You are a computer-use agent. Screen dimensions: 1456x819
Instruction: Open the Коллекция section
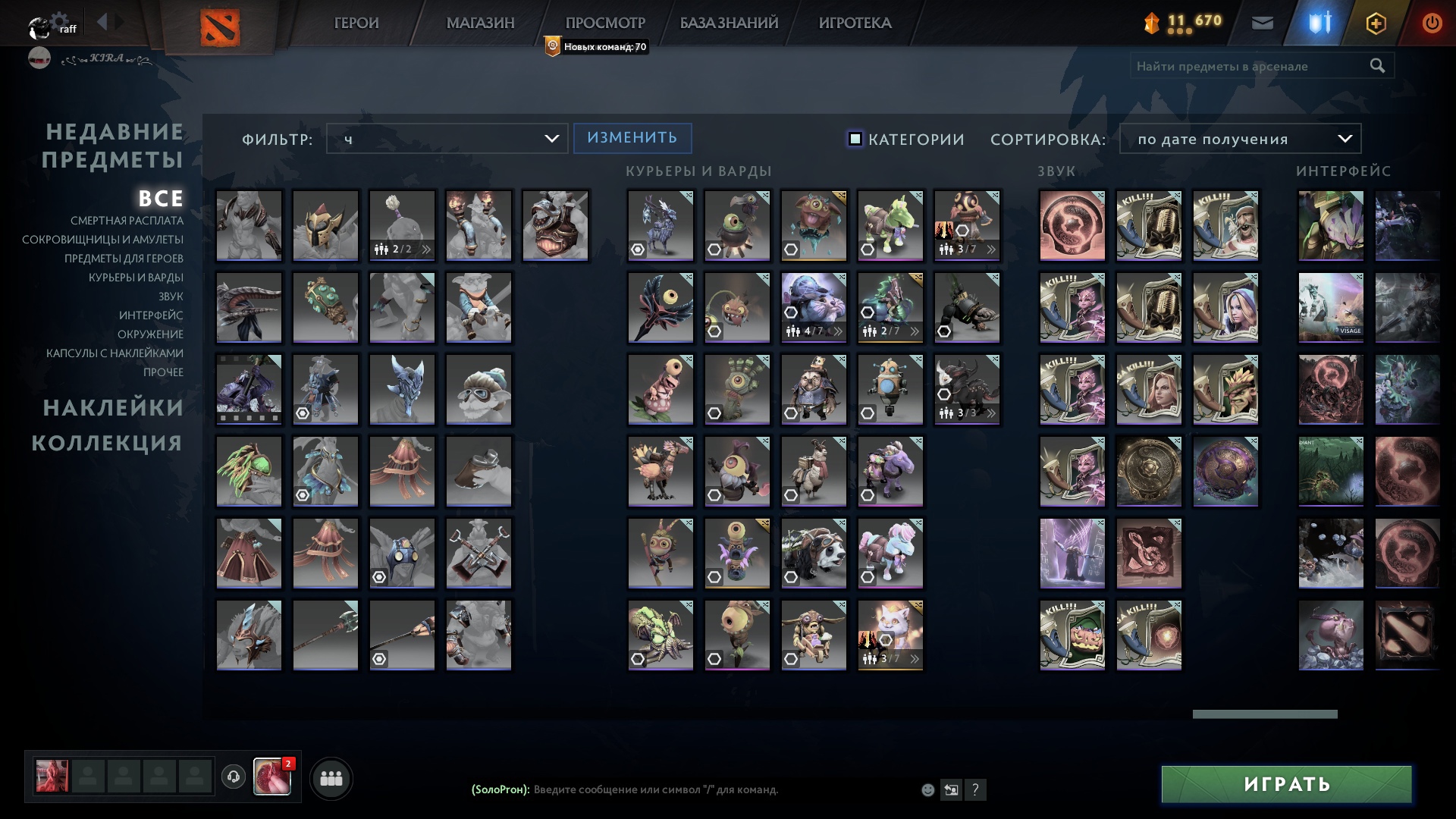(107, 443)
